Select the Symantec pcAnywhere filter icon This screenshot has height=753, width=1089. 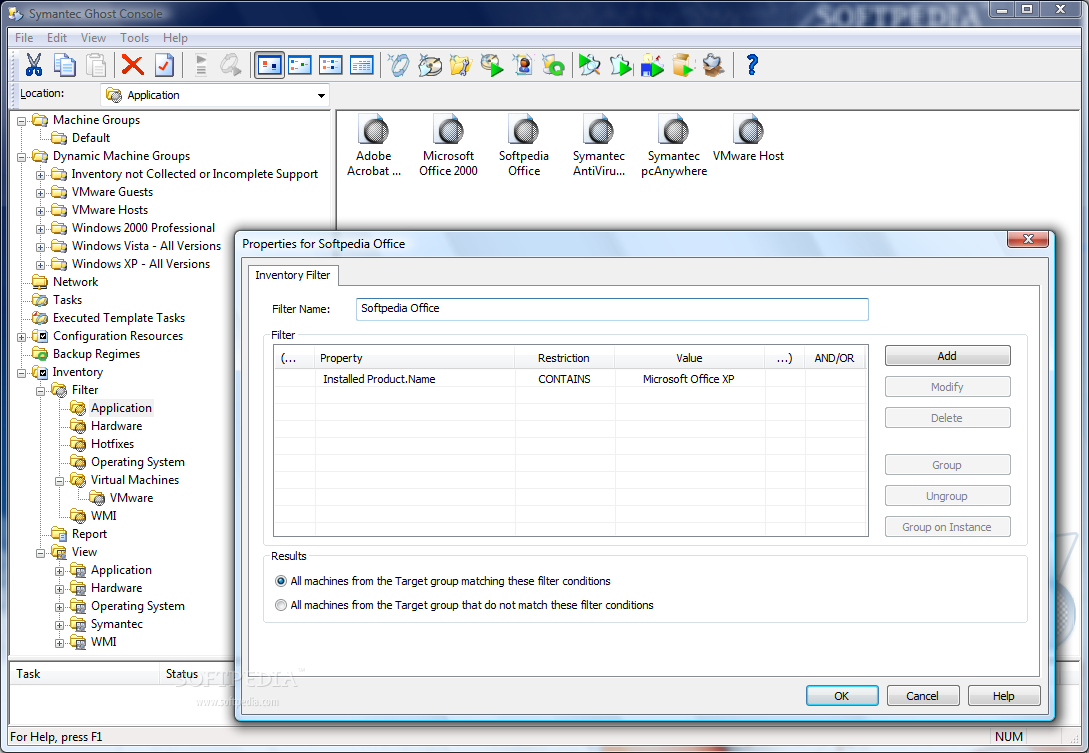point(674,146)
